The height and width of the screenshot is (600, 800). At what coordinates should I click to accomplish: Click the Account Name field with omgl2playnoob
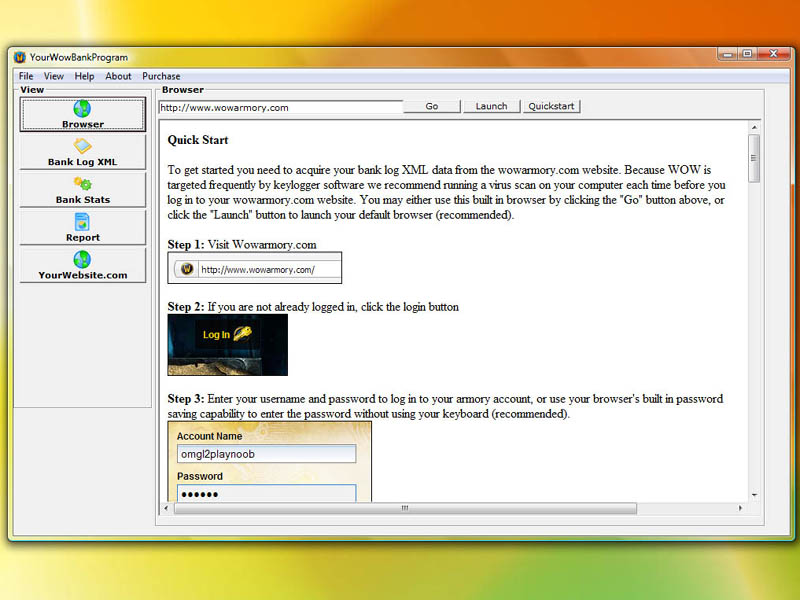tap(266, 454)
